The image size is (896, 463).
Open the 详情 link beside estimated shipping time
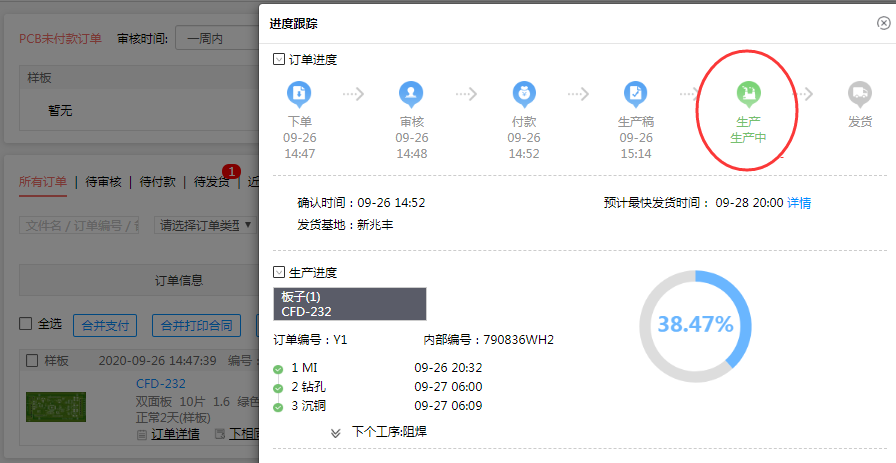[799, 202]
